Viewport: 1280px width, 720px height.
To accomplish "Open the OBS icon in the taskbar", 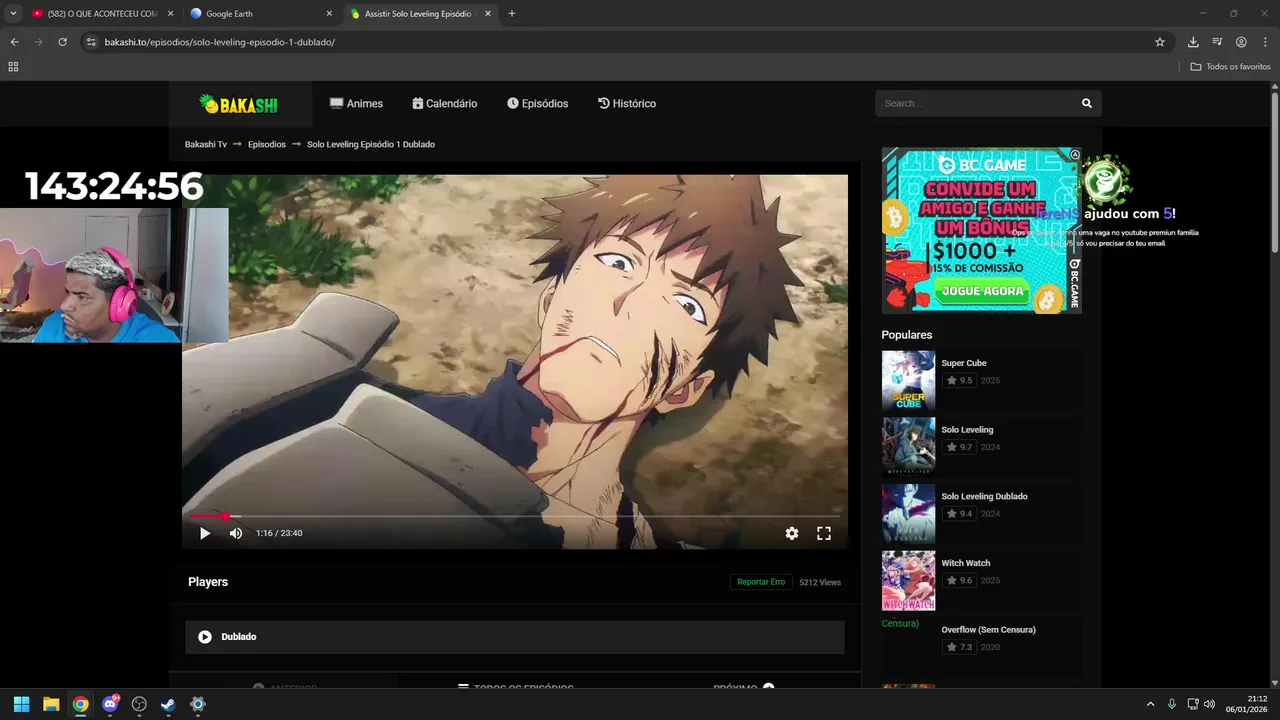I will coord(139,704).
